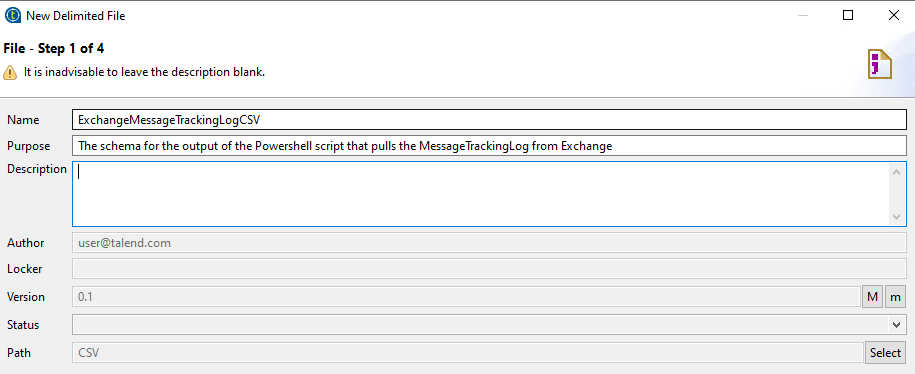Viewport: 915px width, 374px height.
Task: Minimize the New Delimited File window
Action: pyautogui.click(x=802, y=16)
